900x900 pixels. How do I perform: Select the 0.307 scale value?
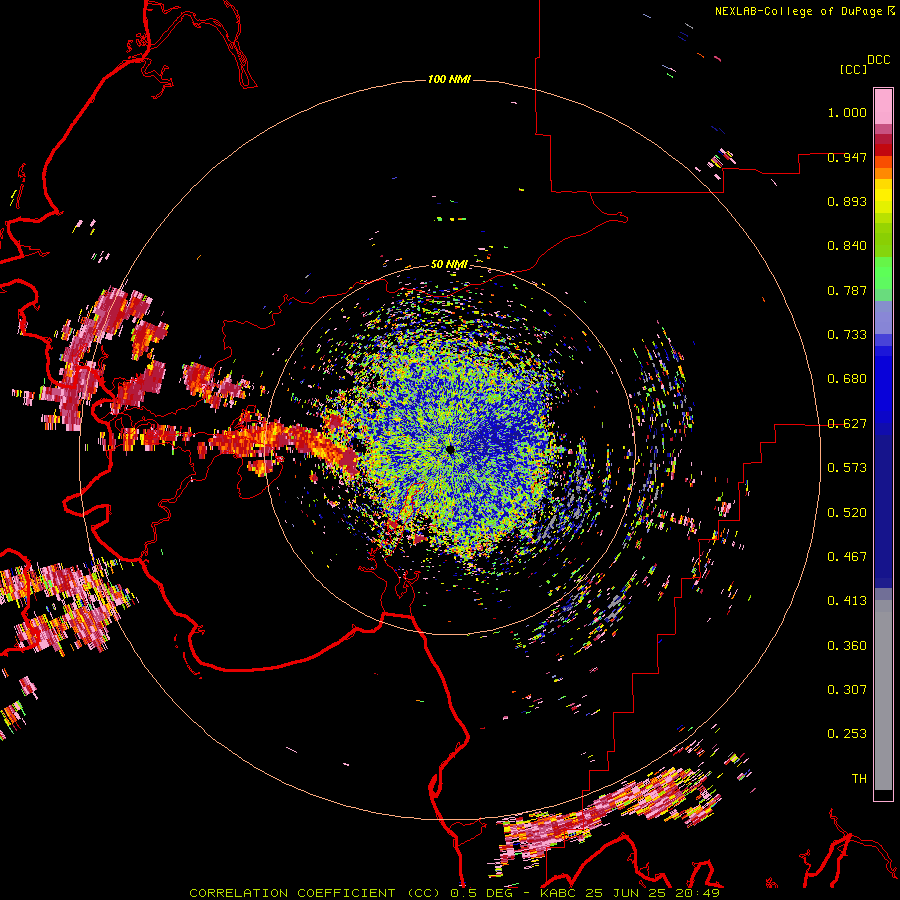[x=847, y=690]
